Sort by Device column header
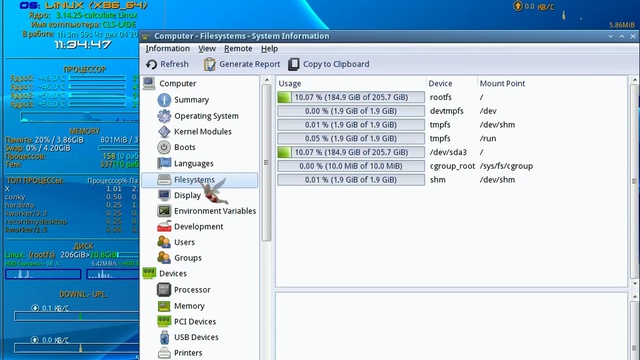 click(x=440, y=83)
